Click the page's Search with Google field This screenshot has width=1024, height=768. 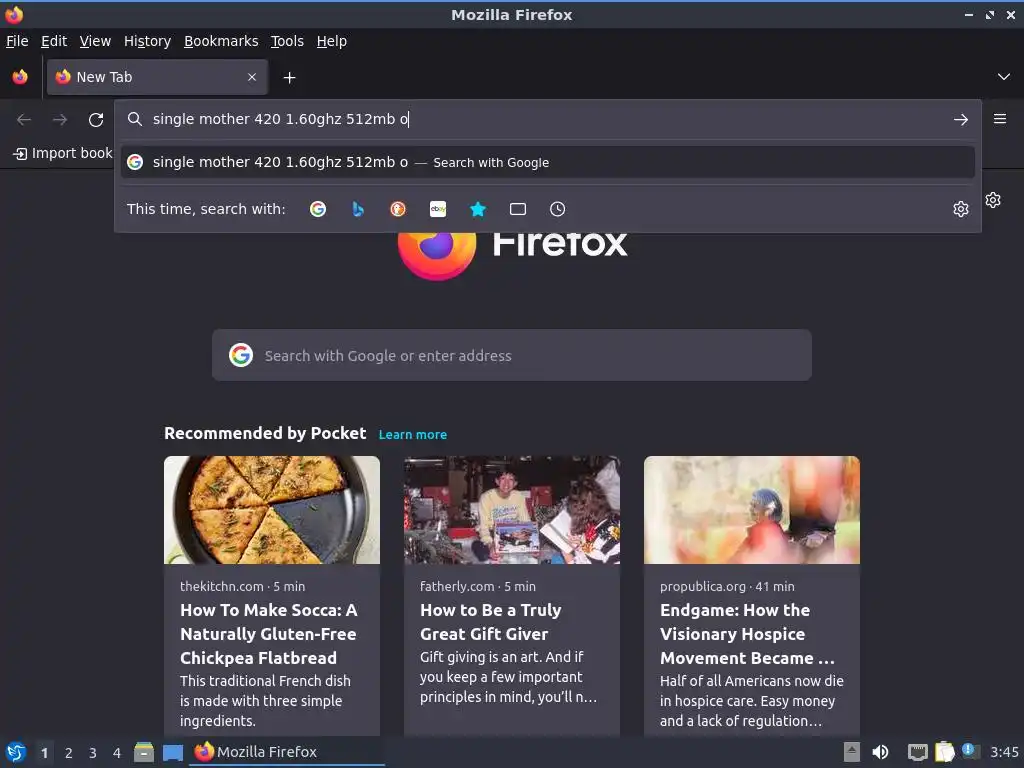pyautogui.click(x=512, y=355)
